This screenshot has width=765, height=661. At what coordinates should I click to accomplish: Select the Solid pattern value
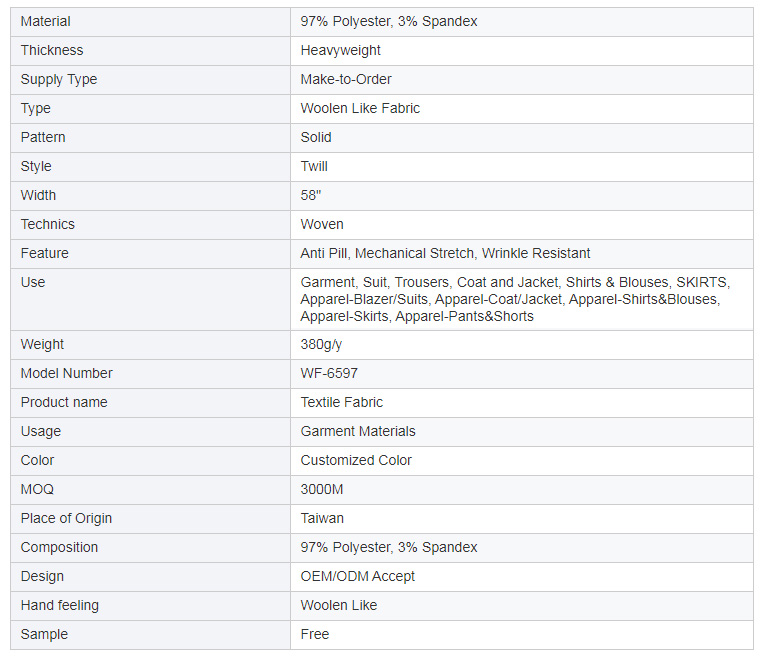point(316,137)
